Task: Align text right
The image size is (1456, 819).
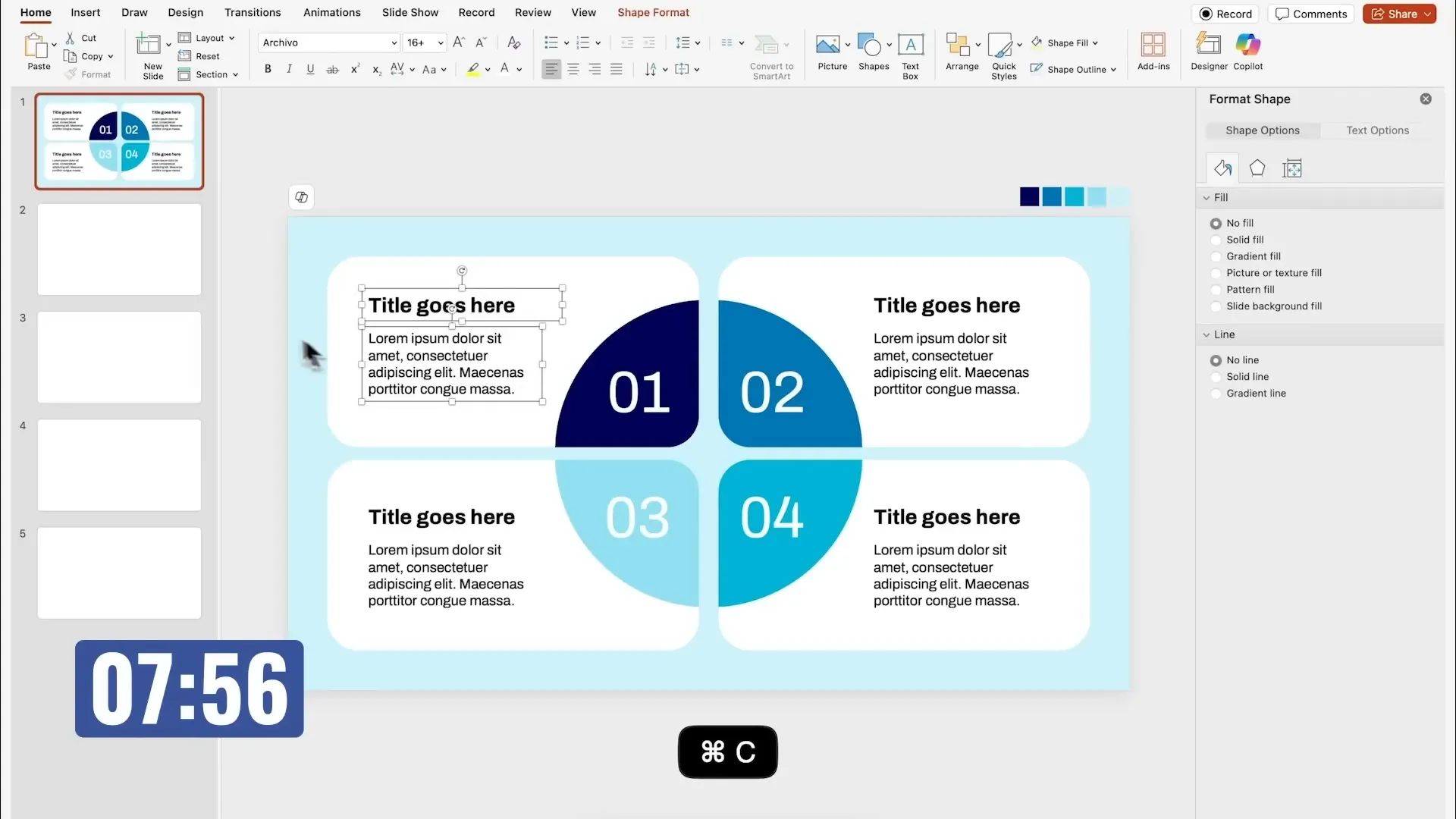Action: [595, 69]
